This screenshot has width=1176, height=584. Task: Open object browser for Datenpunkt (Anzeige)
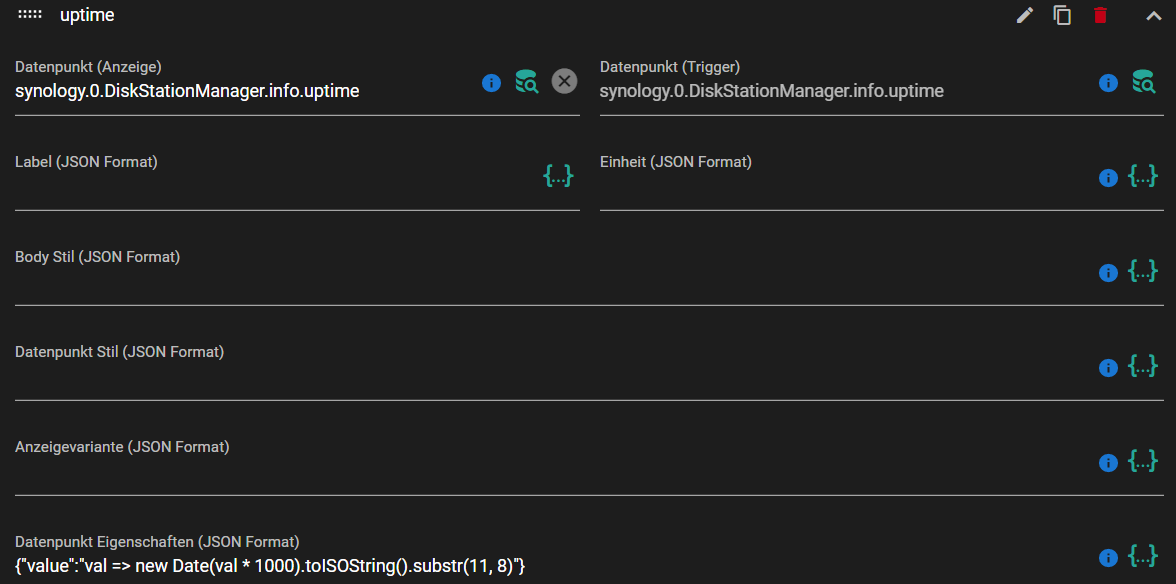point(526,81)
